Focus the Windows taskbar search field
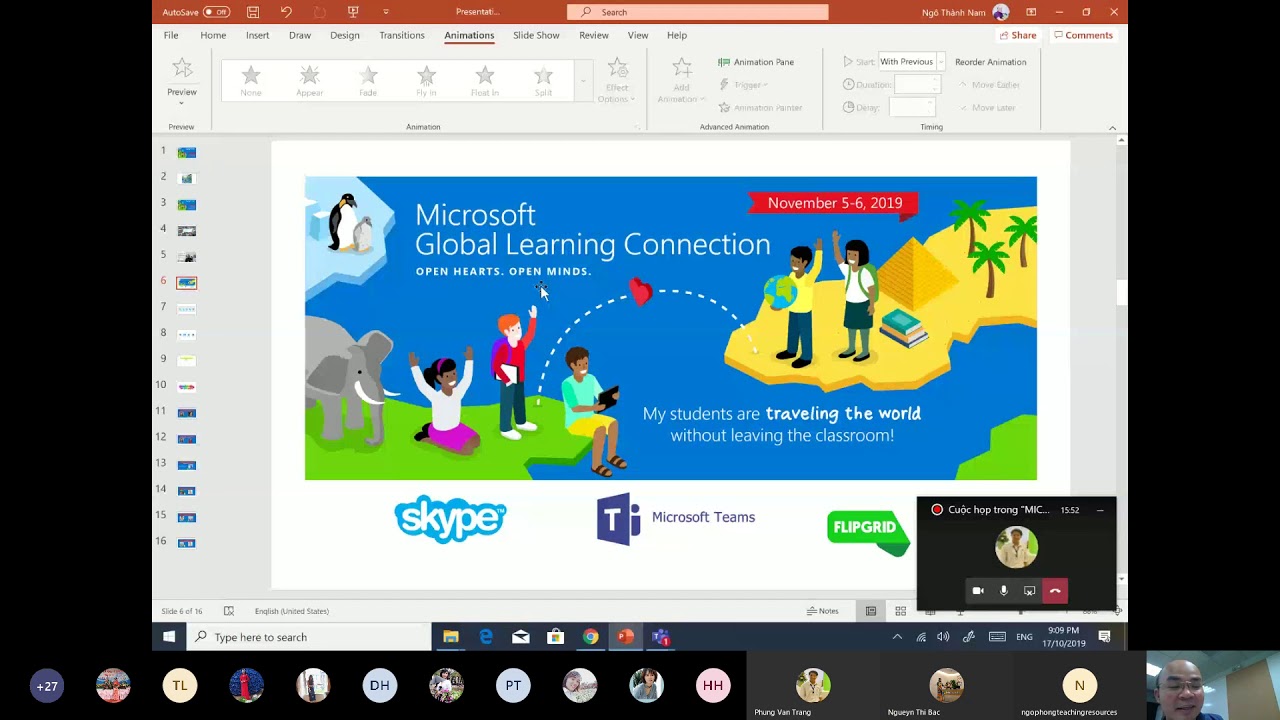Image resolution: width=1280 pixels, height=720 pixels. (308, 637)
